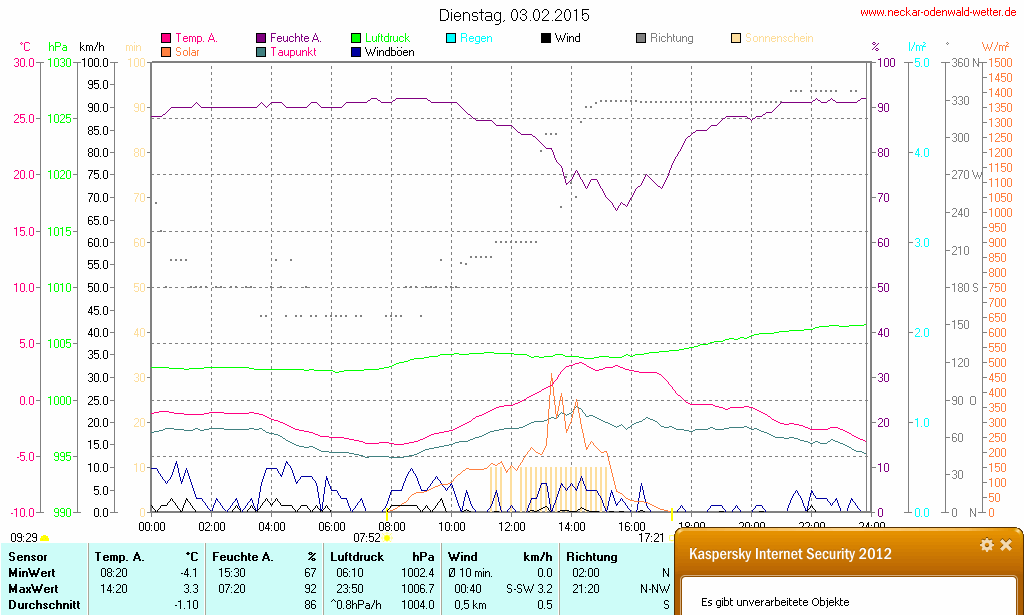The height and width of the screenshot is (615, 1024).
Task: Click the green Luftdruck legend square
Action: (x=356, y=39)
